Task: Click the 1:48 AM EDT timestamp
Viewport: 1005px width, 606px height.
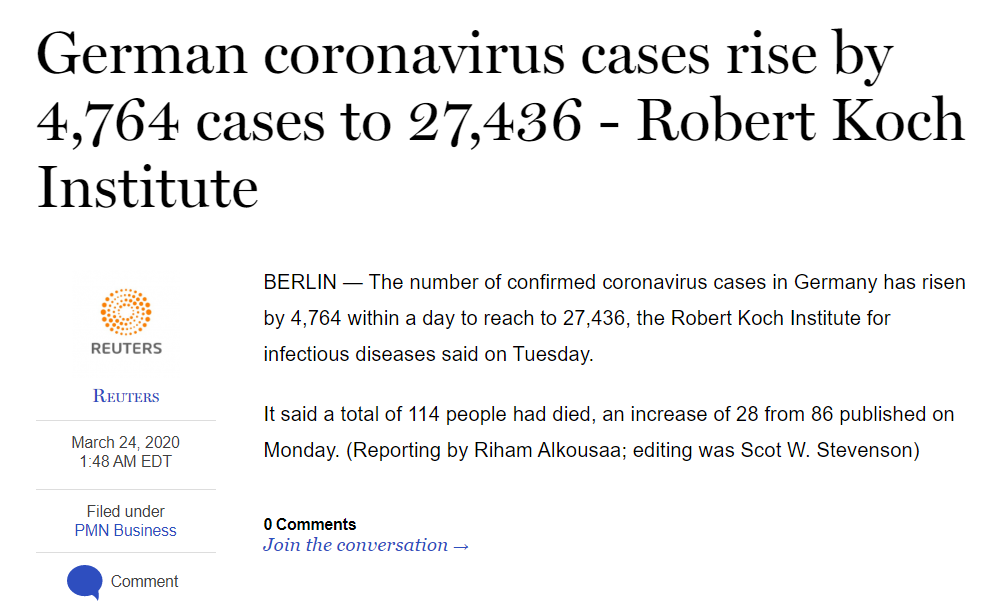Action: [x=126, y=462]
